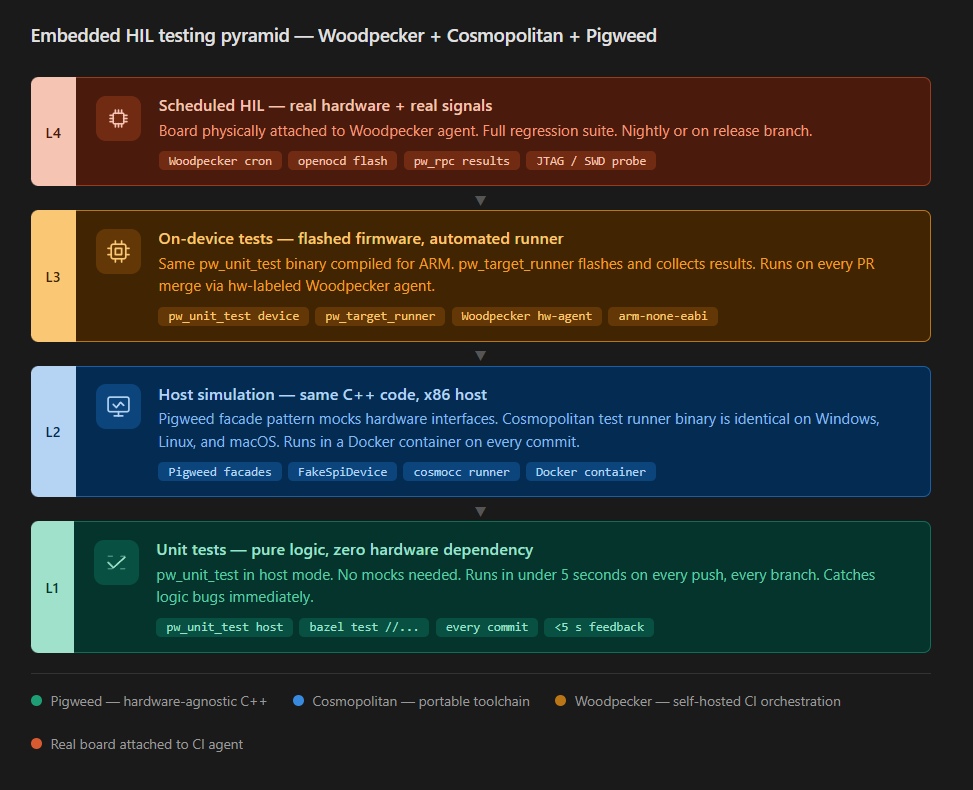Click the 'FakeSpiDevice' tag
The height and width of the screenshot is (790, 973).
pyautogui.click(x=343, y=472)
